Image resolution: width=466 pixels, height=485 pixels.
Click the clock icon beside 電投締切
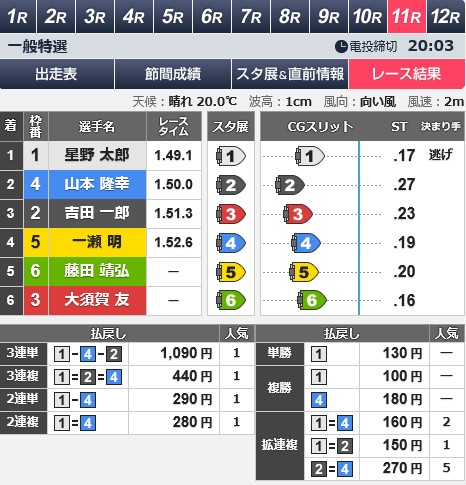click(x=341, y=46)
